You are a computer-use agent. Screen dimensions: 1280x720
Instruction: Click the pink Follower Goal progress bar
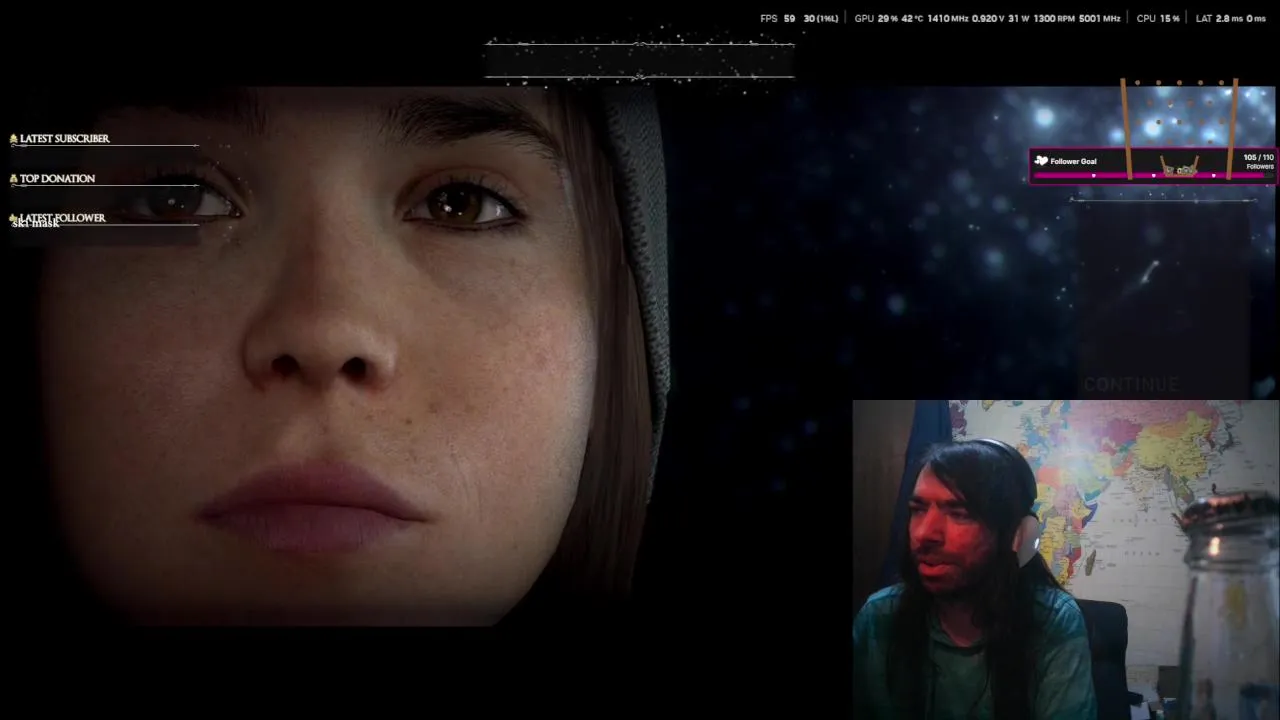(1154, 175)
